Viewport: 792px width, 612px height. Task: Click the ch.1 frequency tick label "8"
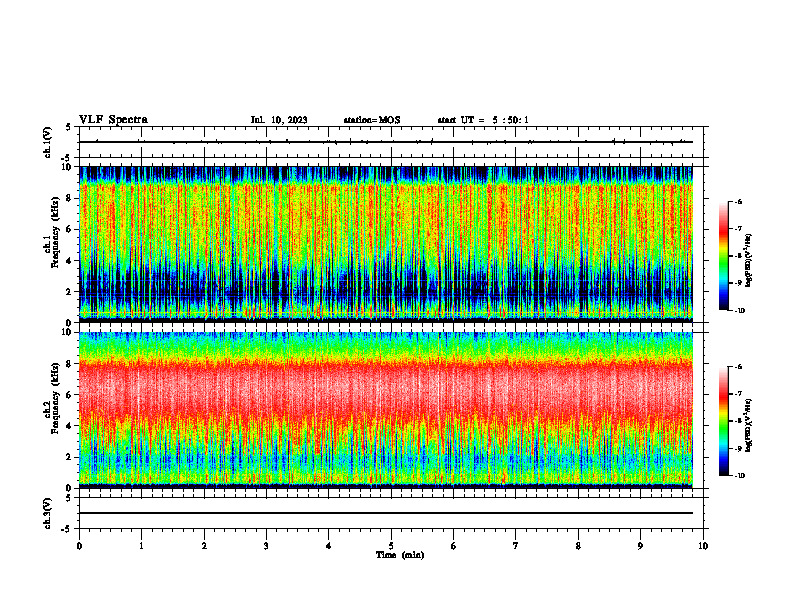point(70,198)
